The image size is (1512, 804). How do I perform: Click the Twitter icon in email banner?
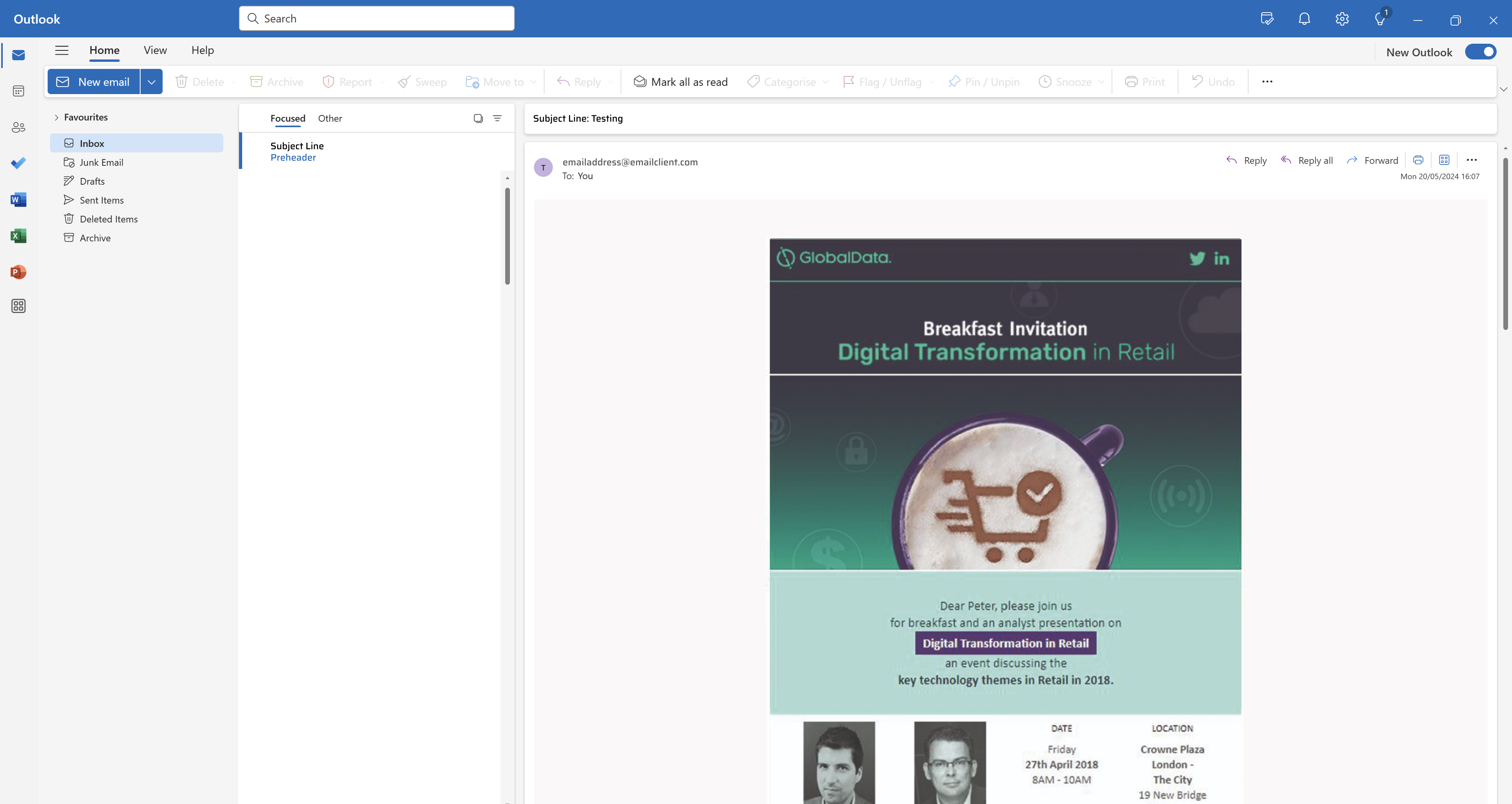pos(1197,258)
